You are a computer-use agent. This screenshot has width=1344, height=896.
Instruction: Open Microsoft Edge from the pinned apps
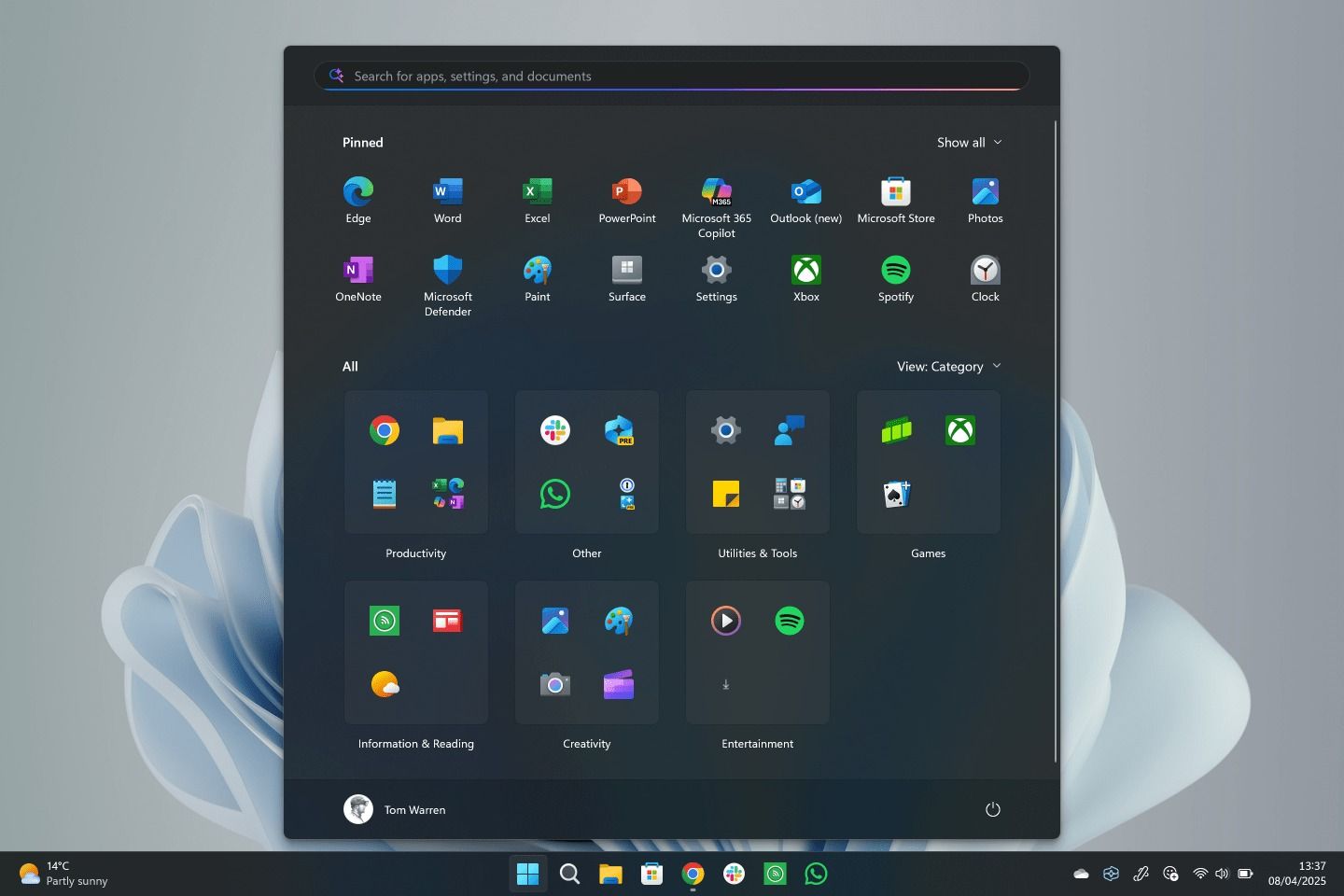pyautogui.click(x=358, y=196)
